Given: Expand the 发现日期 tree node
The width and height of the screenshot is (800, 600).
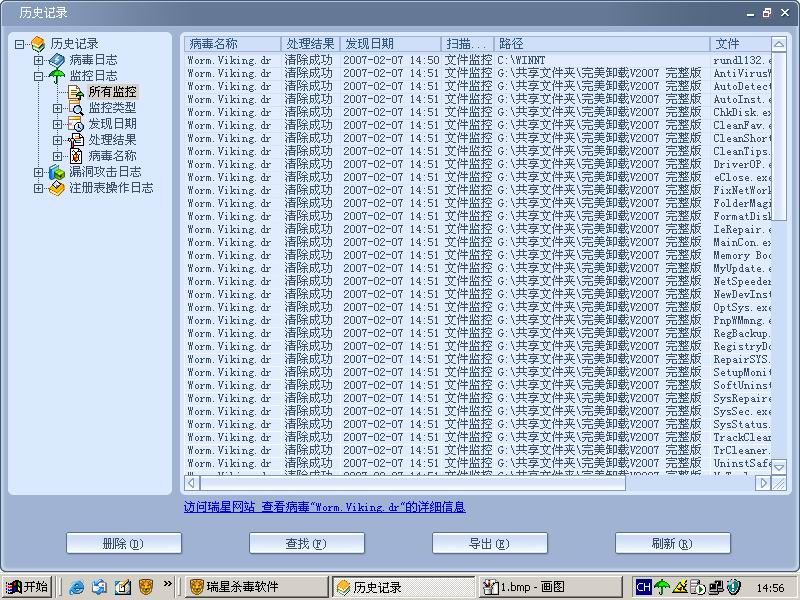Looking at the screenshot, I should [58, 124].
